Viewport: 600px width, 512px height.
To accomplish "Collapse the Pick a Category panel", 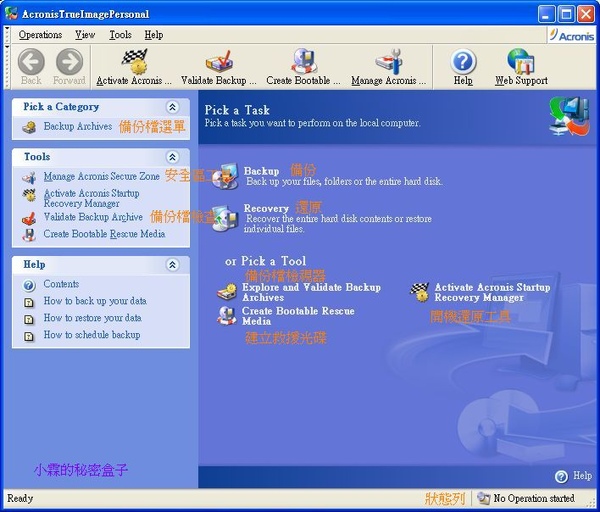I will point(173,107).
